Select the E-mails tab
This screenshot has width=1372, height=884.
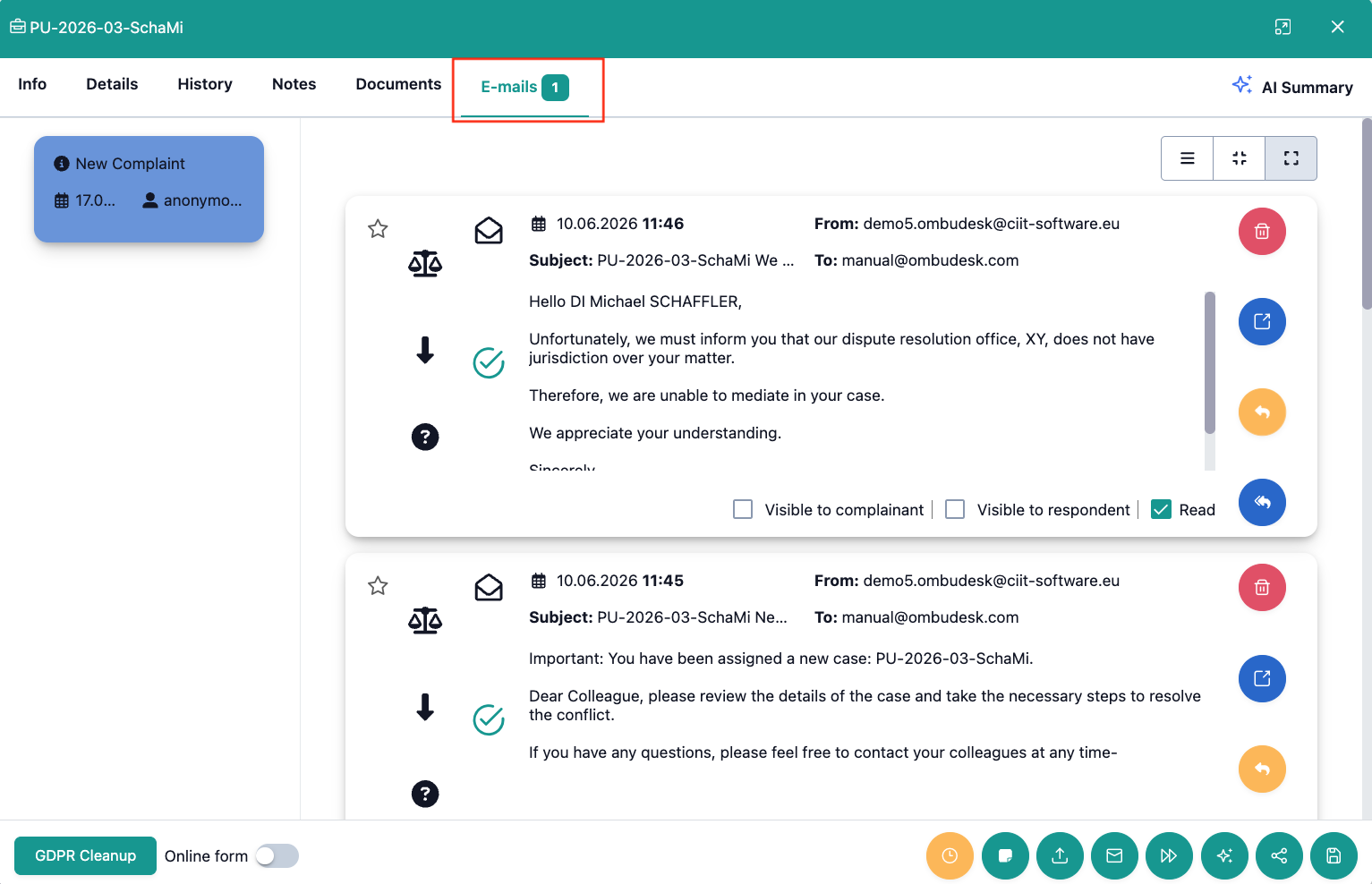click(x=525, y=88)
